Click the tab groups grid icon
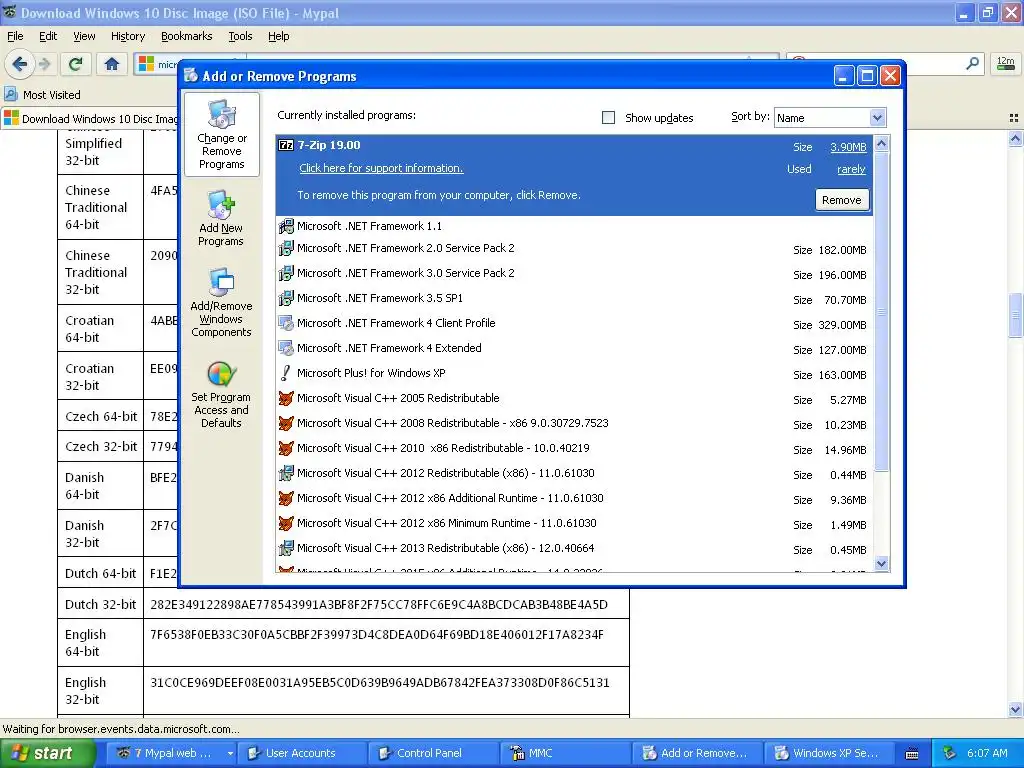Screen dimensions: 1024x768 point(1014,118)
